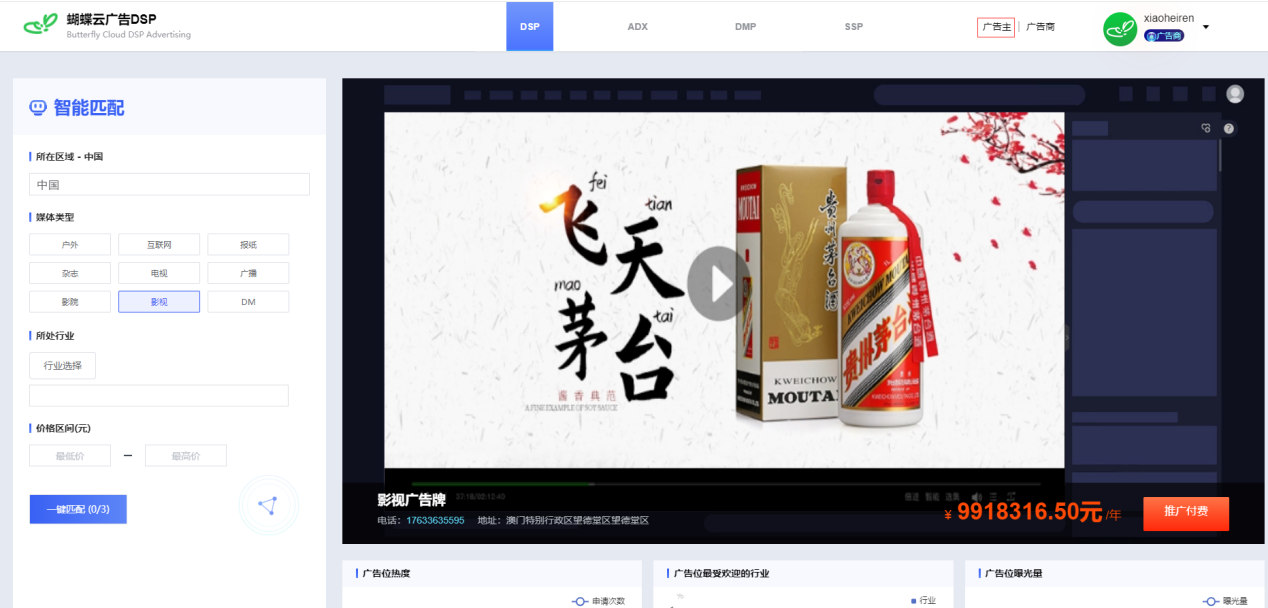The image size is (1268, 608).
Task: Open the 行业选择 industry selector
Action: [x=62, y=366]
